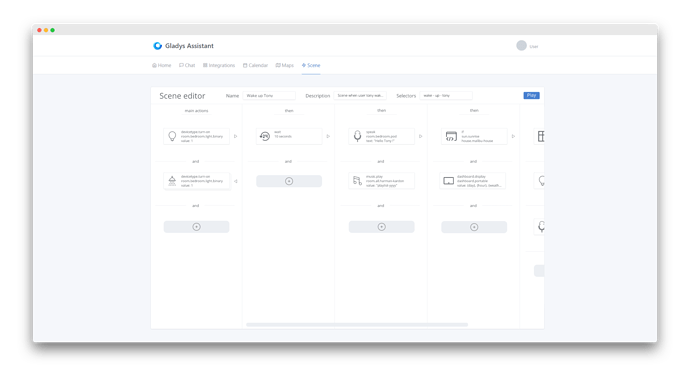Click the music note icon on music.play

357,180
